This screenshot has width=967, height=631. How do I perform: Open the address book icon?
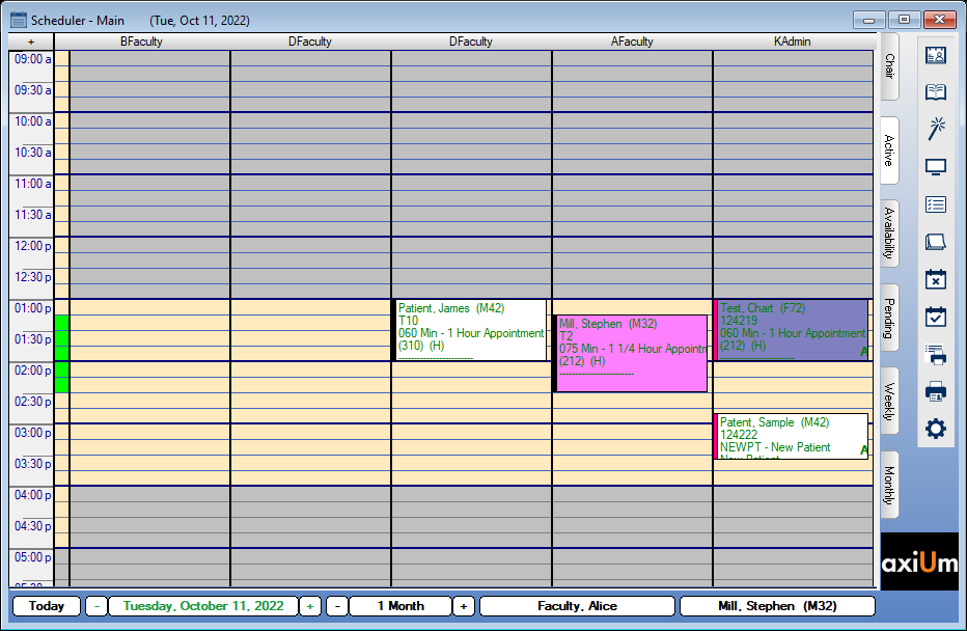pyautogui.click(x=936, y=92)
